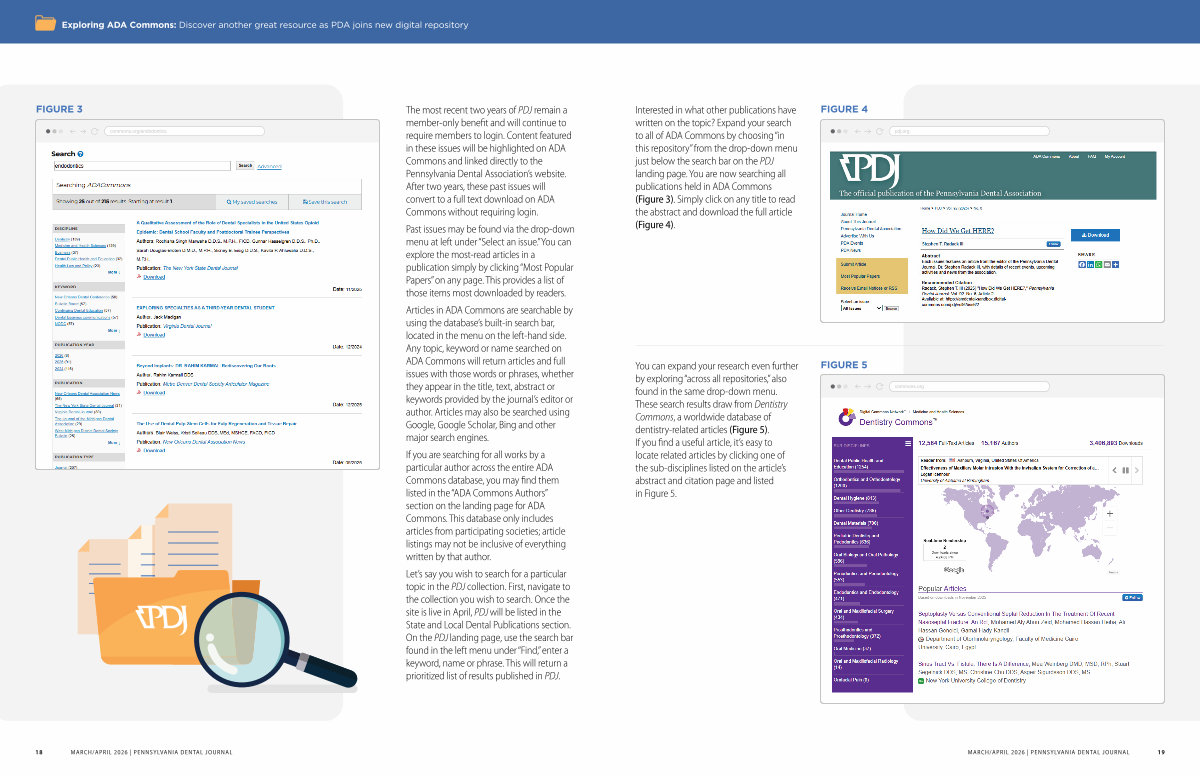Click the email share icon in Figure 4
This screenshot has width=1200, height=776.
[x=1106, y=264]
